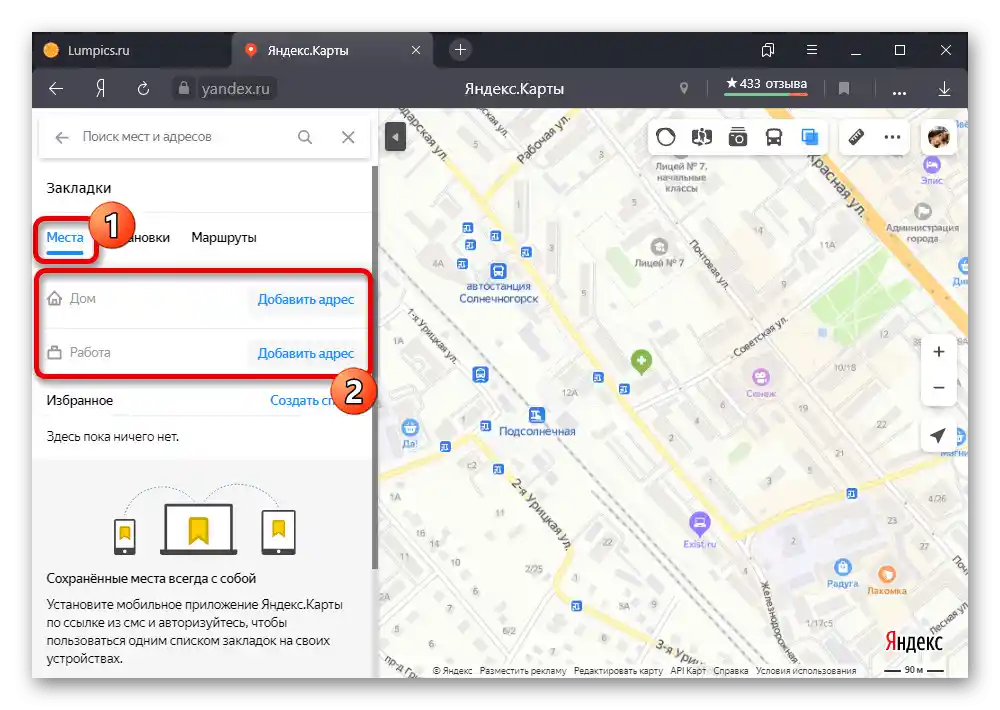The width and height of the screenshot is (1000, 710).
Task: Open Yandex home via Я icon
Action: (x=100, y=89)
